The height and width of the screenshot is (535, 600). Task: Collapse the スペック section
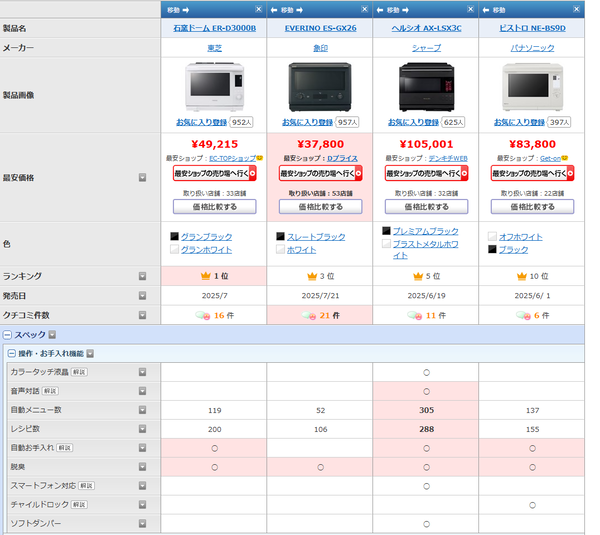click(7, 335)
